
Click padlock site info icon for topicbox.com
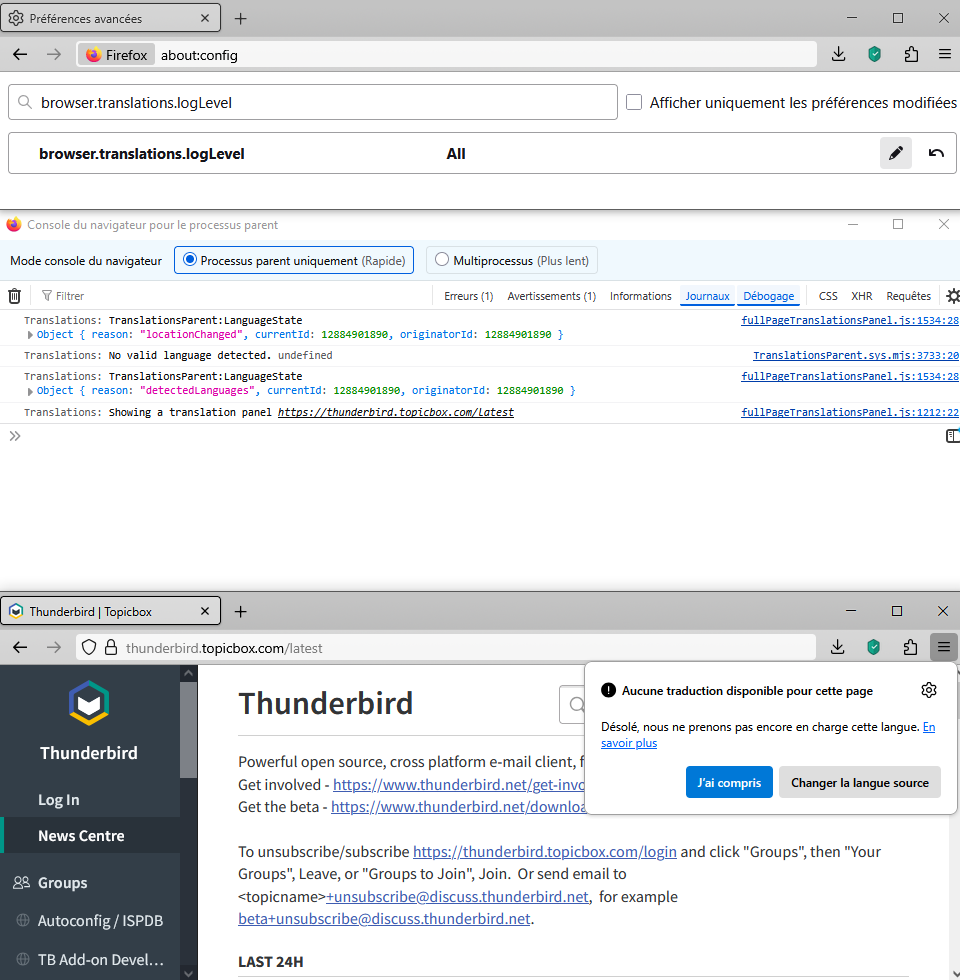[x=111, y=648]
